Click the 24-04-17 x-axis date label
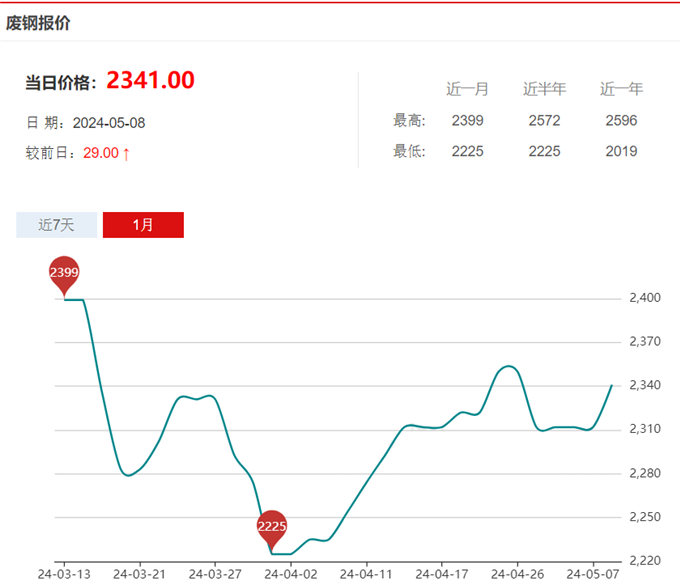680x580 pixels. point(441,573)
